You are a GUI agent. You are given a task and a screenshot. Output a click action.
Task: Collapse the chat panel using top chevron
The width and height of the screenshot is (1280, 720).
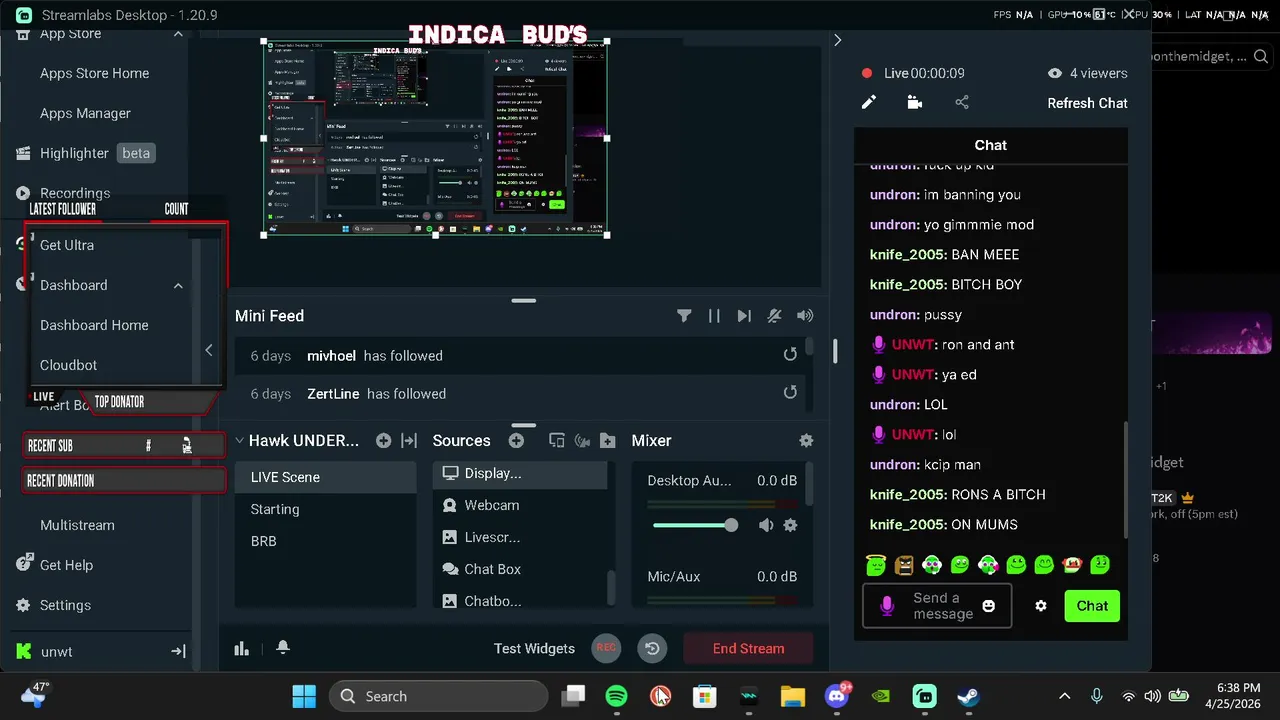[838, 40]
